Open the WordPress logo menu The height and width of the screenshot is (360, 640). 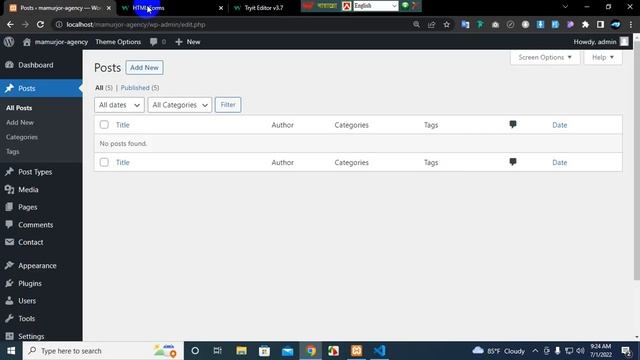(9, 42)
